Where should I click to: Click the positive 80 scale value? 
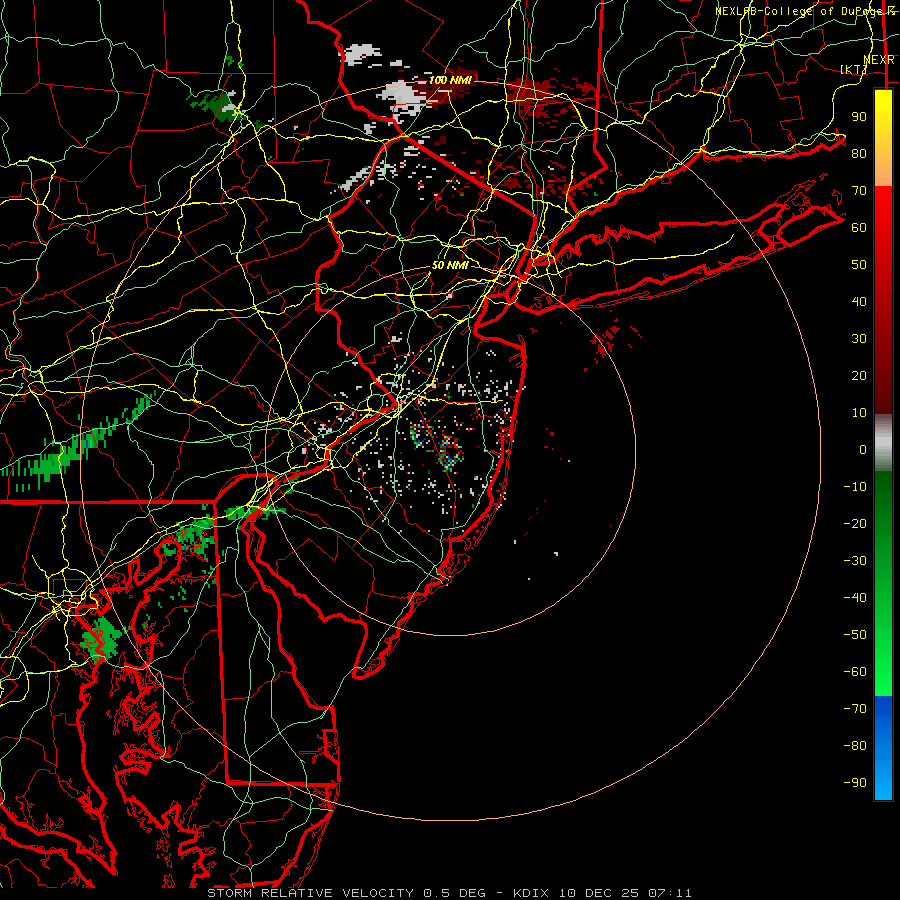coord(859,153)
